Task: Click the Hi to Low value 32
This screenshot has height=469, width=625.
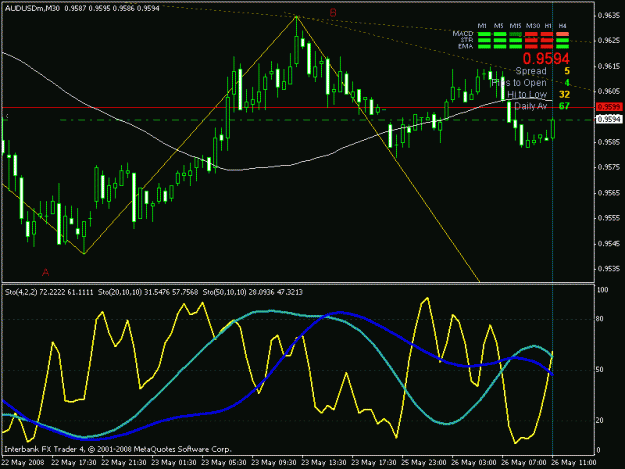Action: pos(564,94)
